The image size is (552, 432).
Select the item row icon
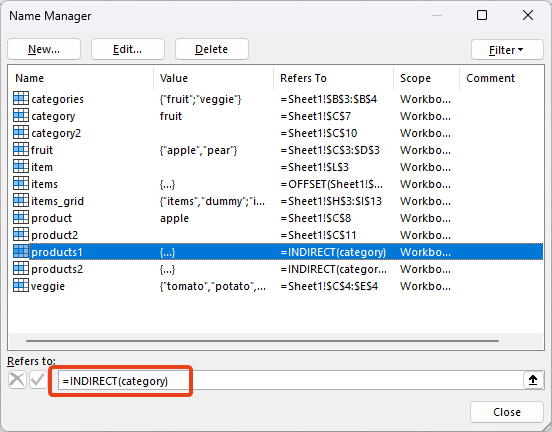(x=21, y=166)
